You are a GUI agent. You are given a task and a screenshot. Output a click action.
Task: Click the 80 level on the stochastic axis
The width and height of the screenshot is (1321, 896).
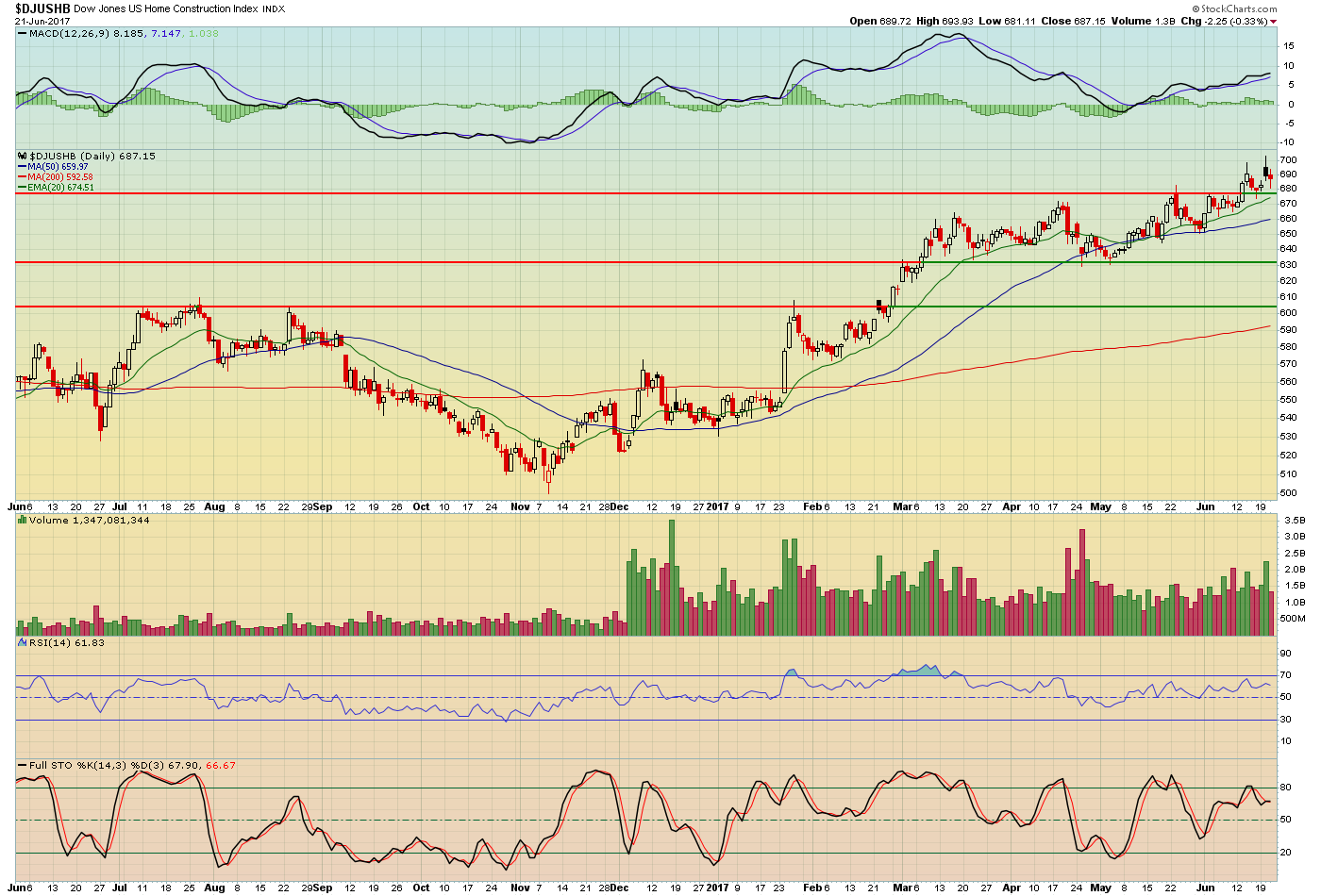point(1285,788)
